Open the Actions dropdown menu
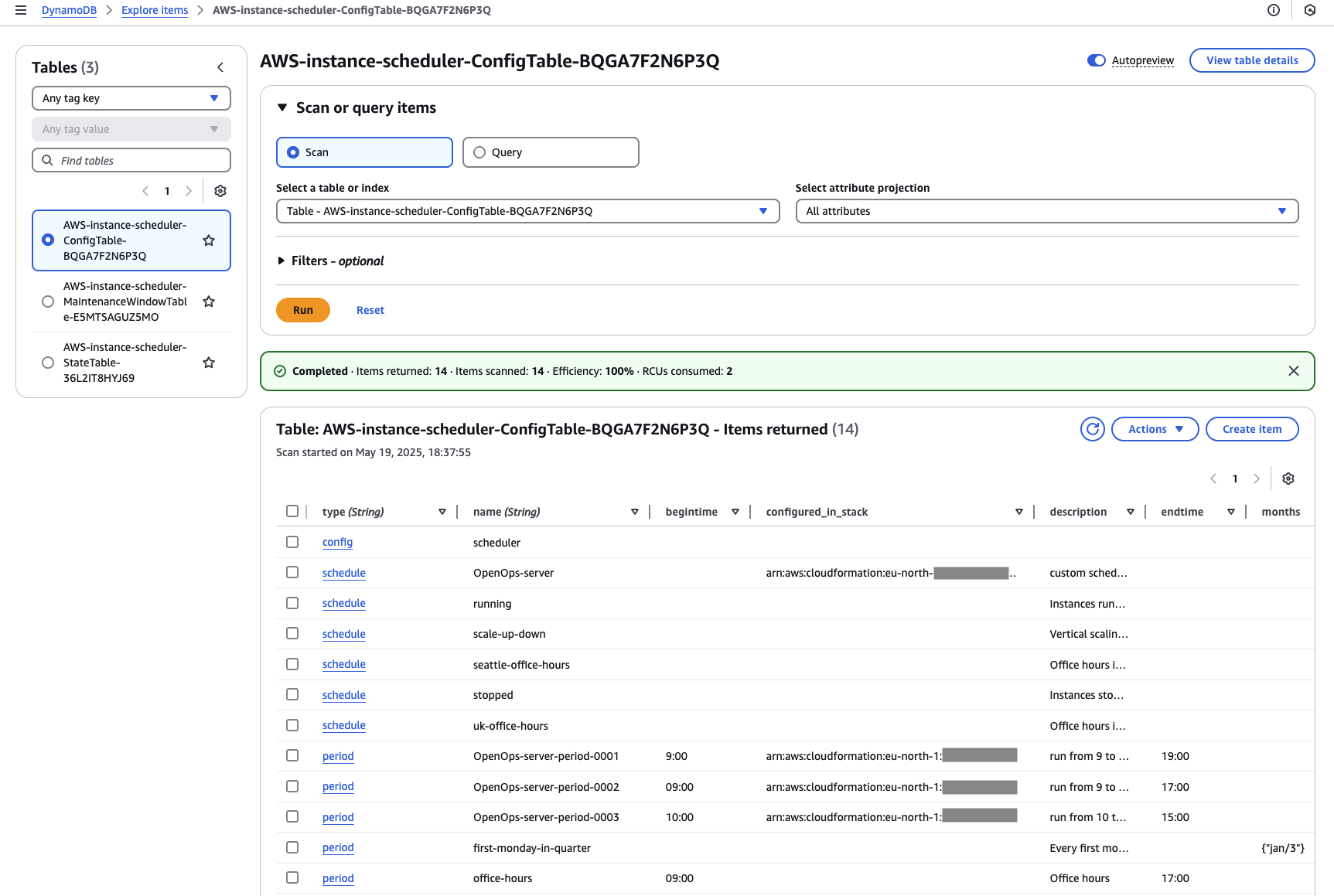1334x896 pixels. (x=1155, y=429)
